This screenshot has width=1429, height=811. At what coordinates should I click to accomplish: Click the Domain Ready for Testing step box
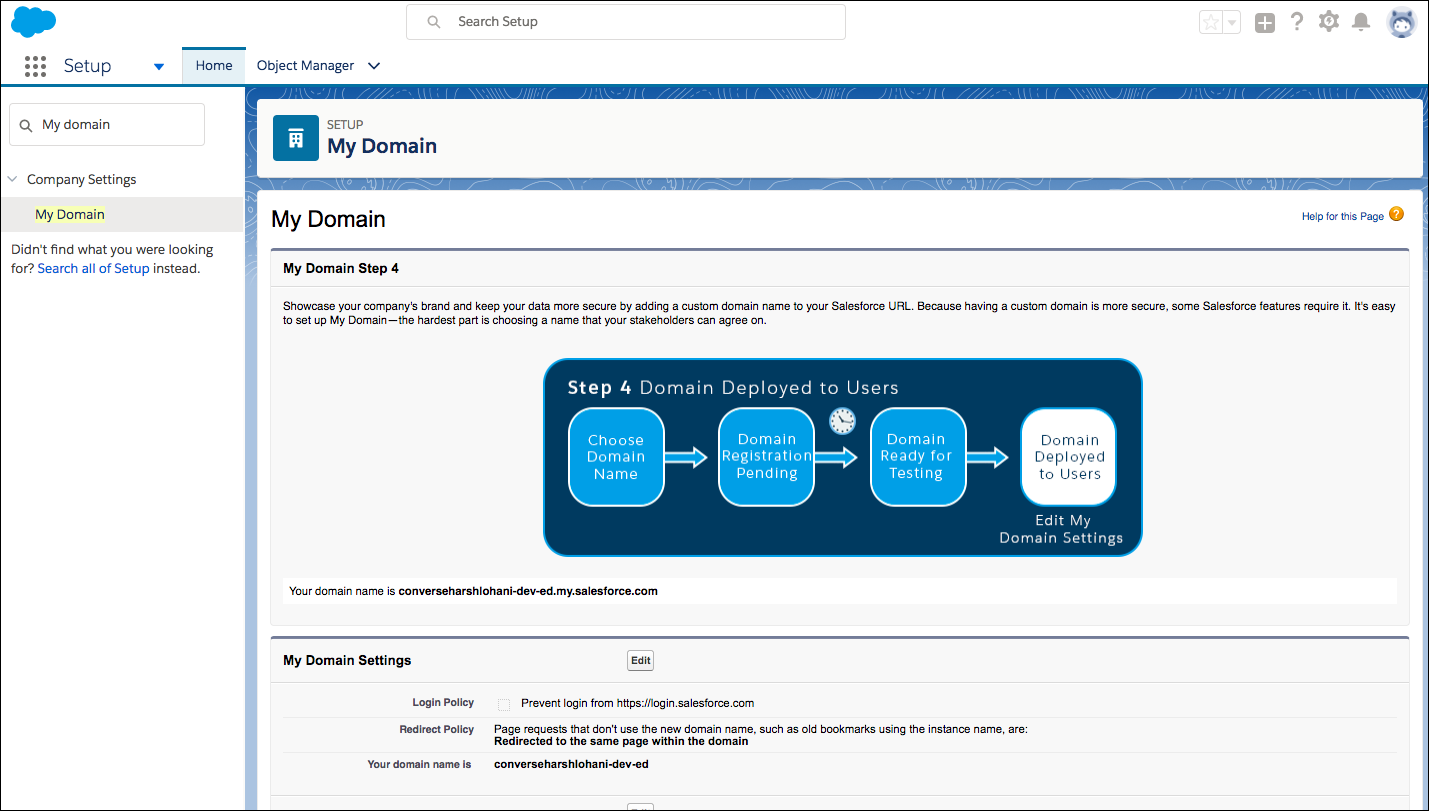click(917, 457)
